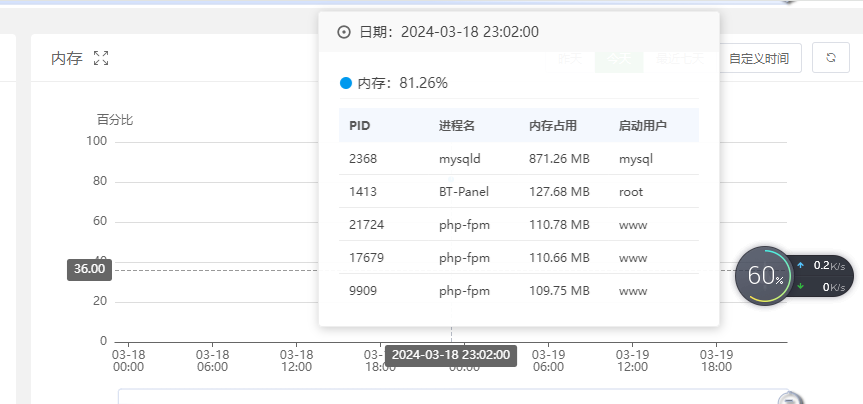Click the 03-18 06:00 x-axis label
863x404 pixels.
212,361
